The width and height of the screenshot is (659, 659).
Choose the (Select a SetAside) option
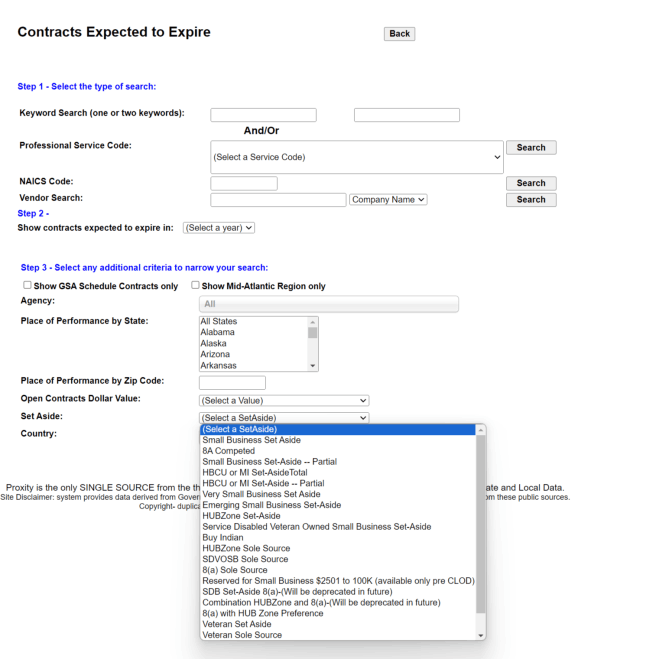[338, 429]
